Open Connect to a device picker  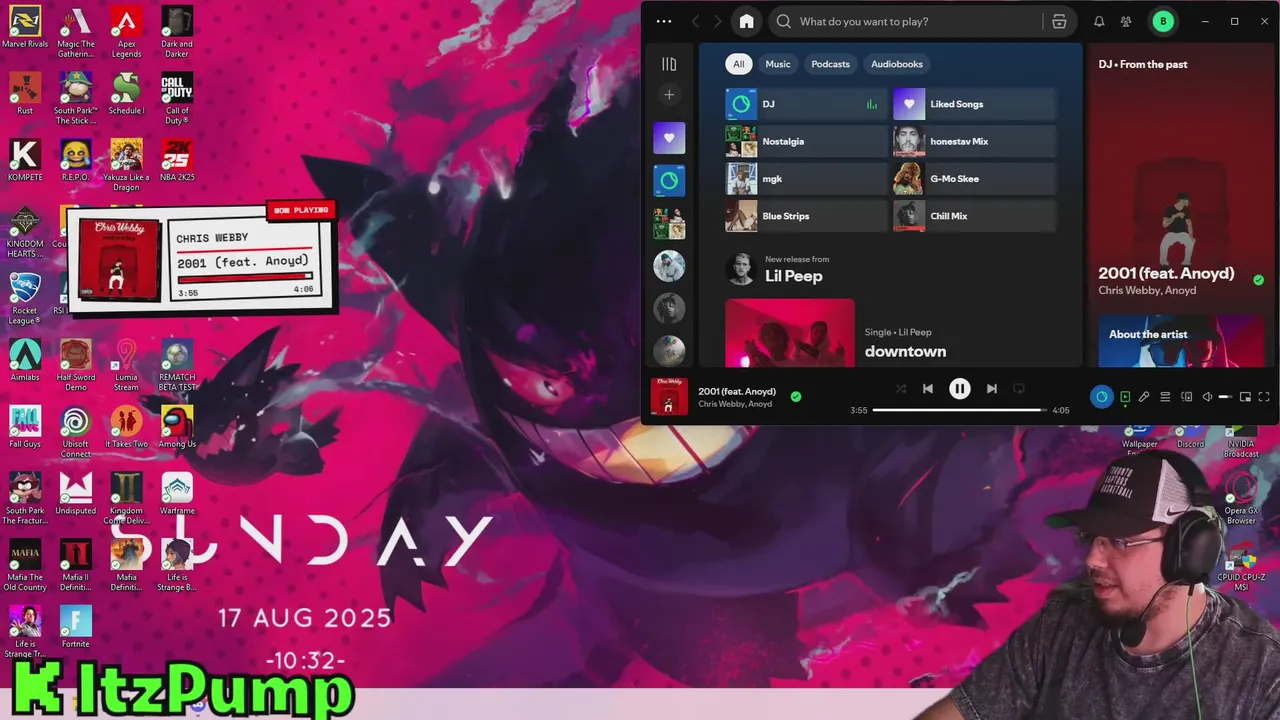[x=1186, y=397]
